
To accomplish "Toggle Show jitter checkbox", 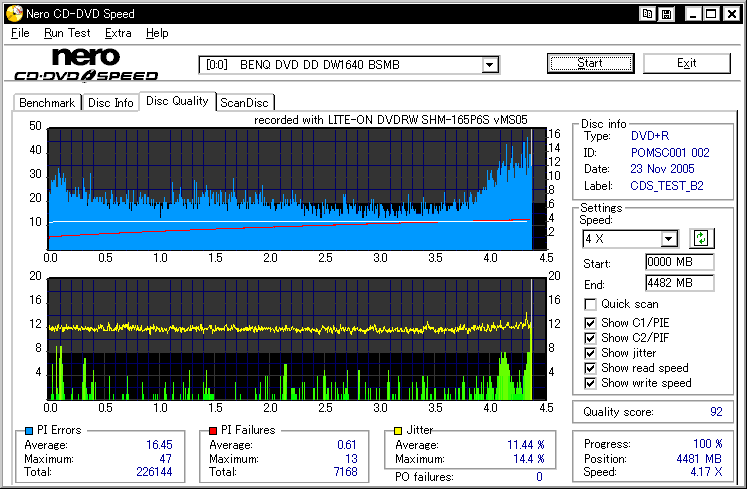I will [x=591, y=353].
